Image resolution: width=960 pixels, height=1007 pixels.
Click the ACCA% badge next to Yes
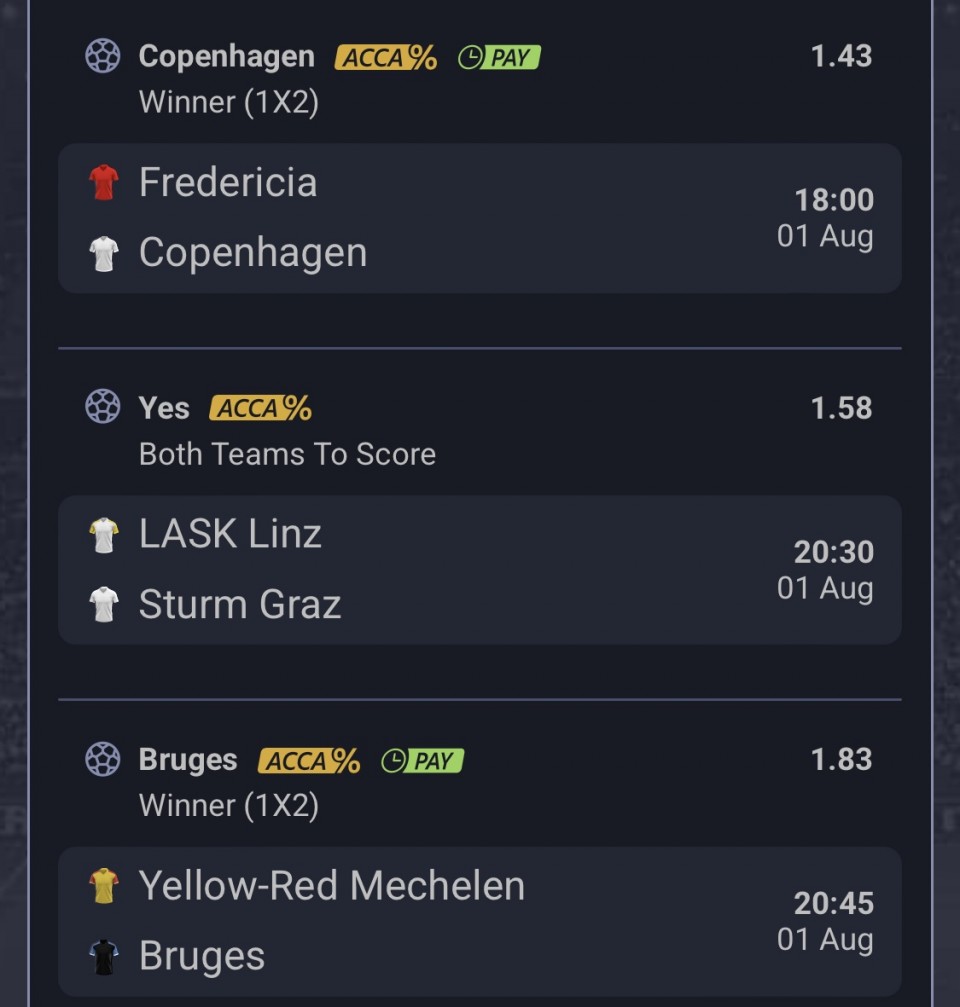tap(261, 408)
